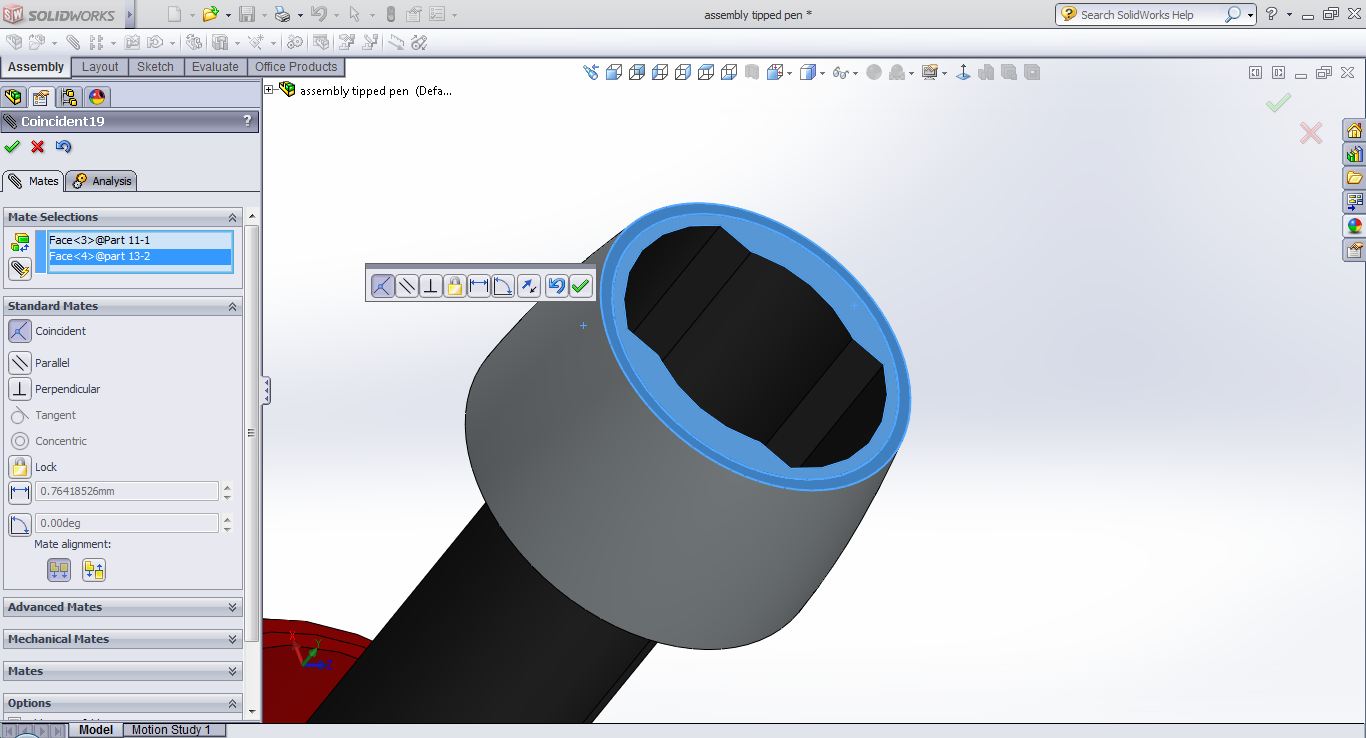
Task: Expand the Advanced Mates section
Action: [232, 607]
